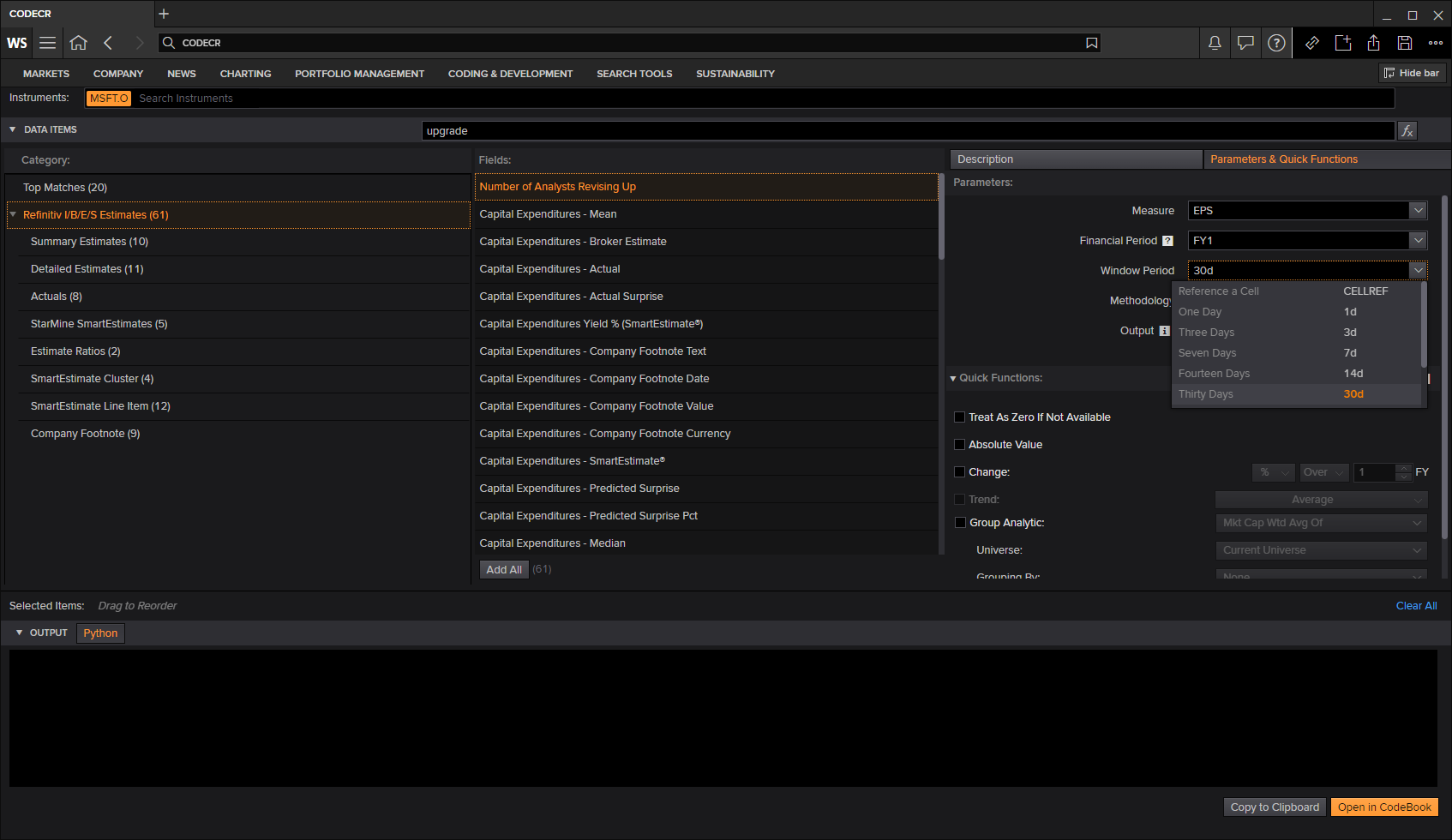Select Seven Days window period option
1452x840 pixels.
tap(1296, 353)
